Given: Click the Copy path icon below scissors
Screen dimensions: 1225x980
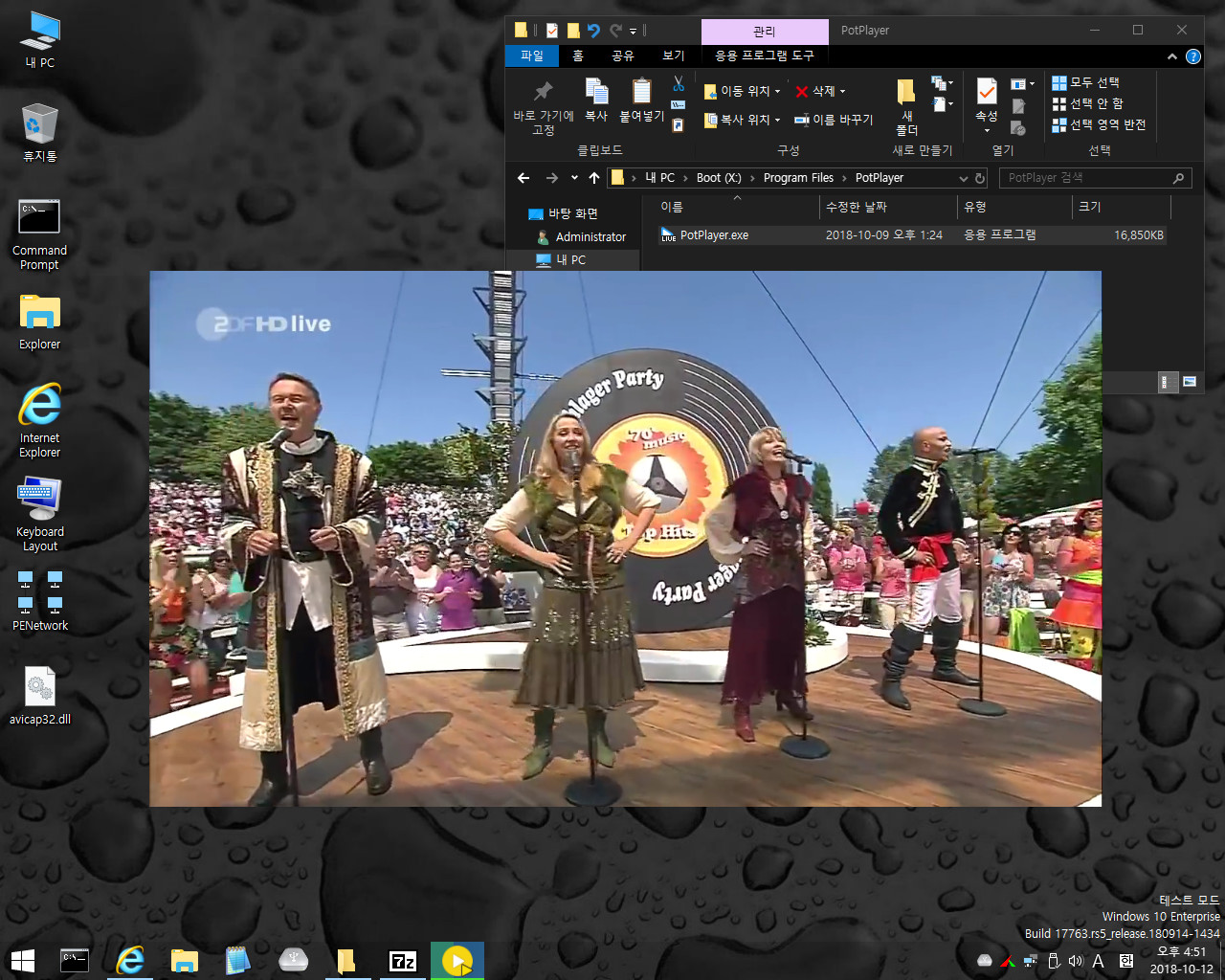Looking at the screenshot, I should click(679, 104).
